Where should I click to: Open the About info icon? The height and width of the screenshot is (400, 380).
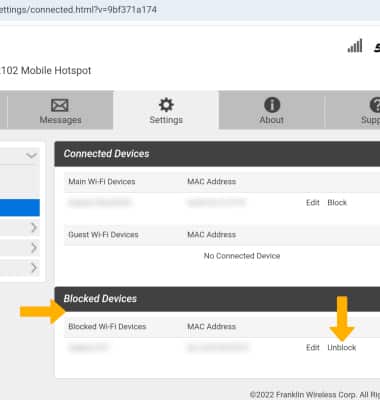tap(272, 105)
